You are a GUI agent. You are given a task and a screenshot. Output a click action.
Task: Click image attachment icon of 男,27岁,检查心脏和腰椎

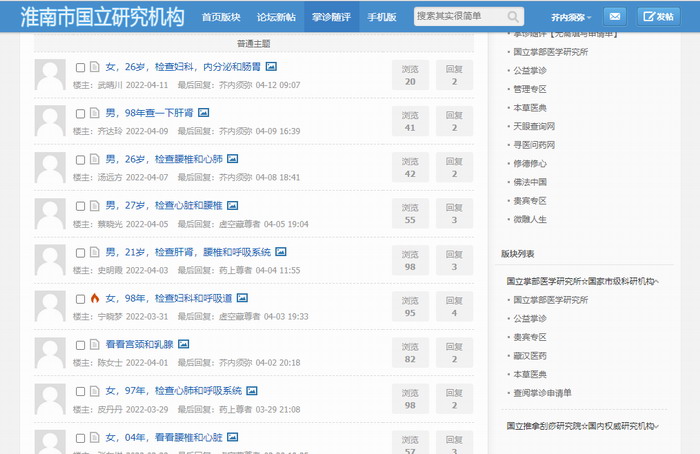232,205
